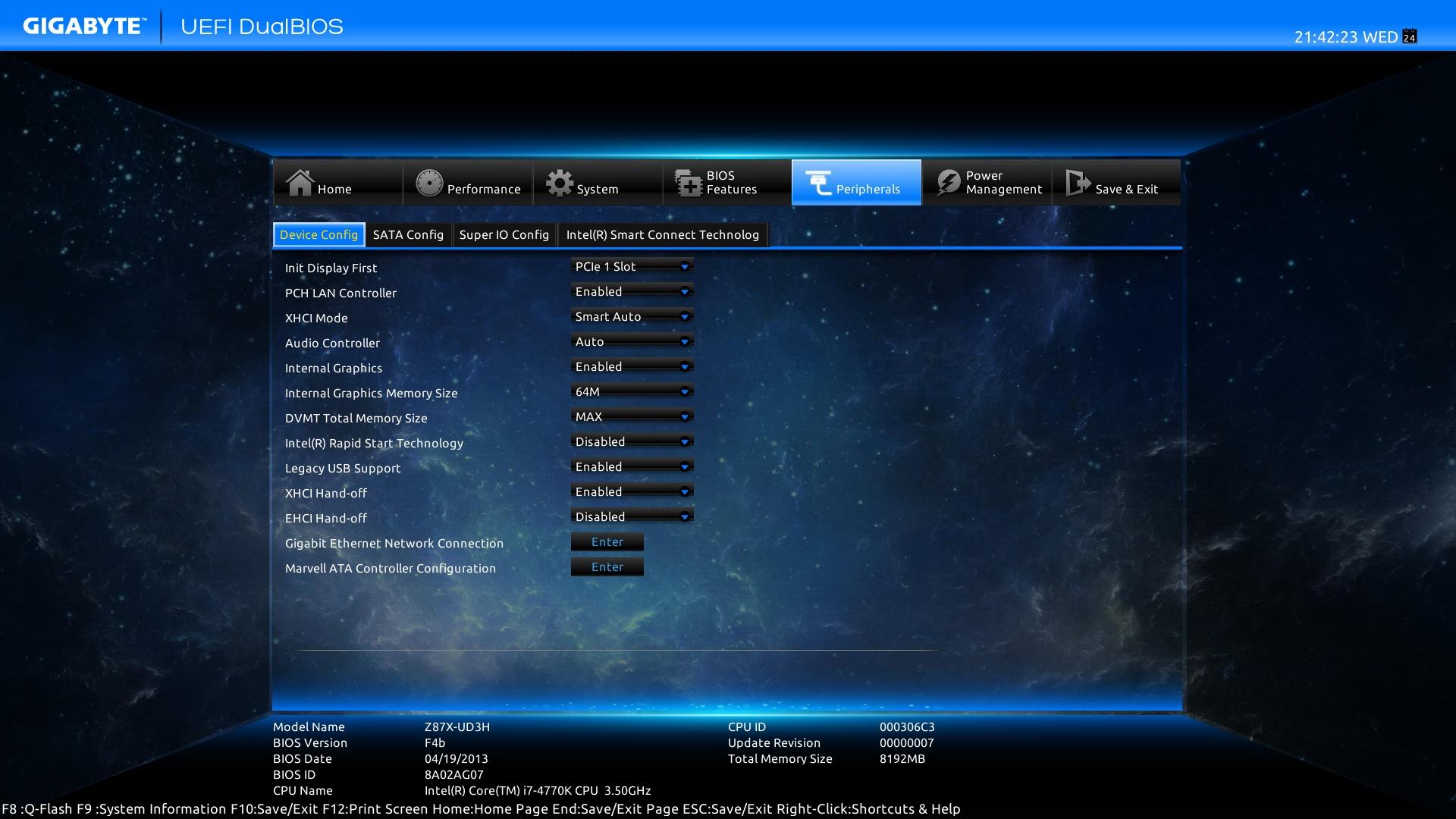Open the Power Management menu
The width and height of the screenshot is (1456, 819).
point(987,183)
